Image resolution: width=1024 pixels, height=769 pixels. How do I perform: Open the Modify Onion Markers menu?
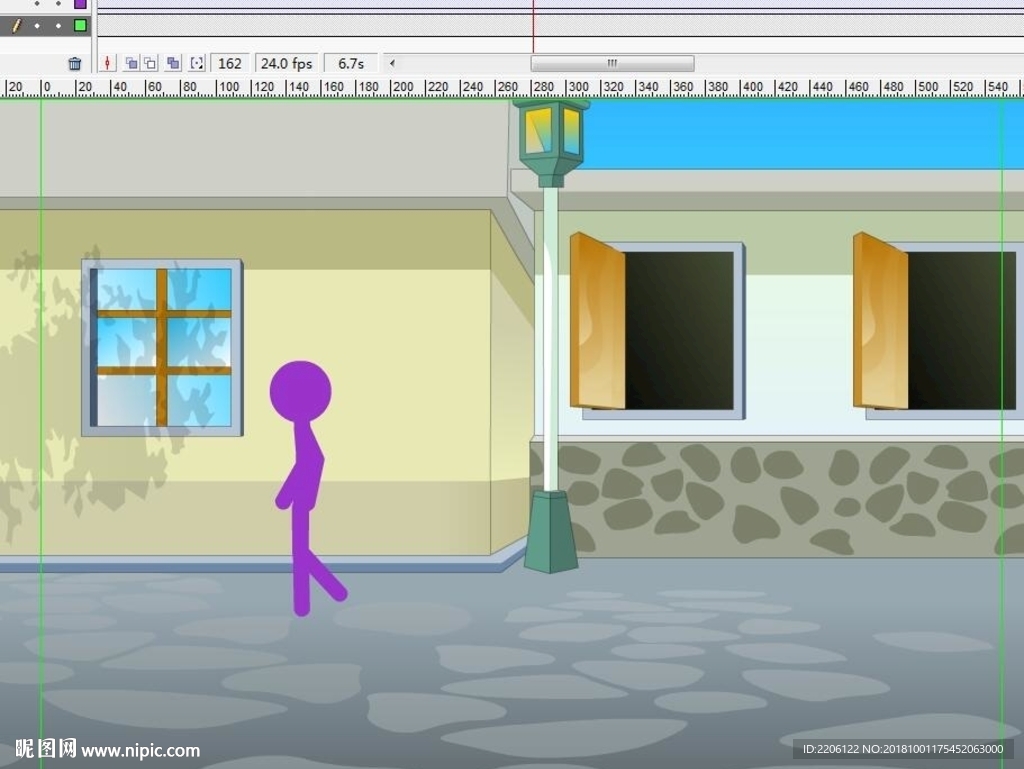tap(196, 64)
